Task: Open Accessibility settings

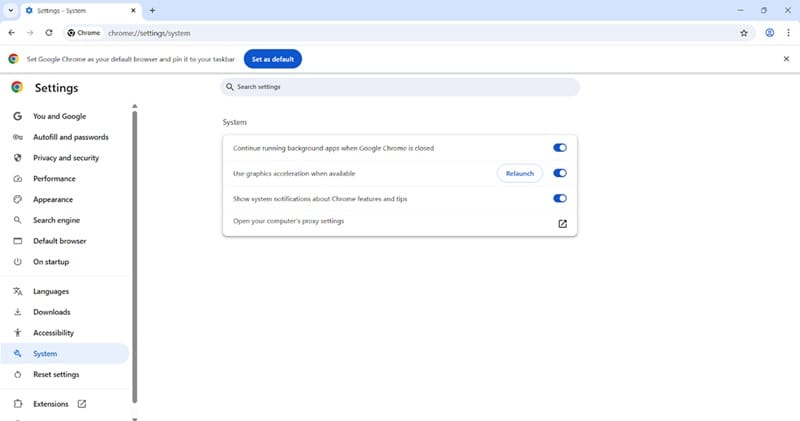Action: tap(54, 333)
